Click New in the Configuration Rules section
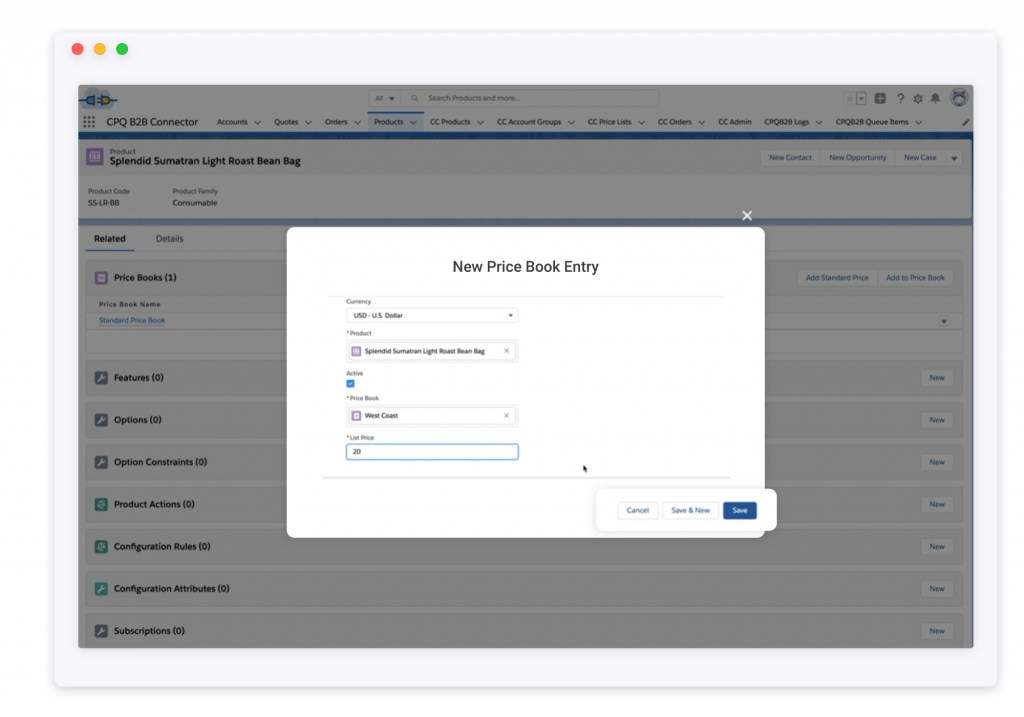The width and height of the screenshot is (1024, 717). (x=936, y=547)
